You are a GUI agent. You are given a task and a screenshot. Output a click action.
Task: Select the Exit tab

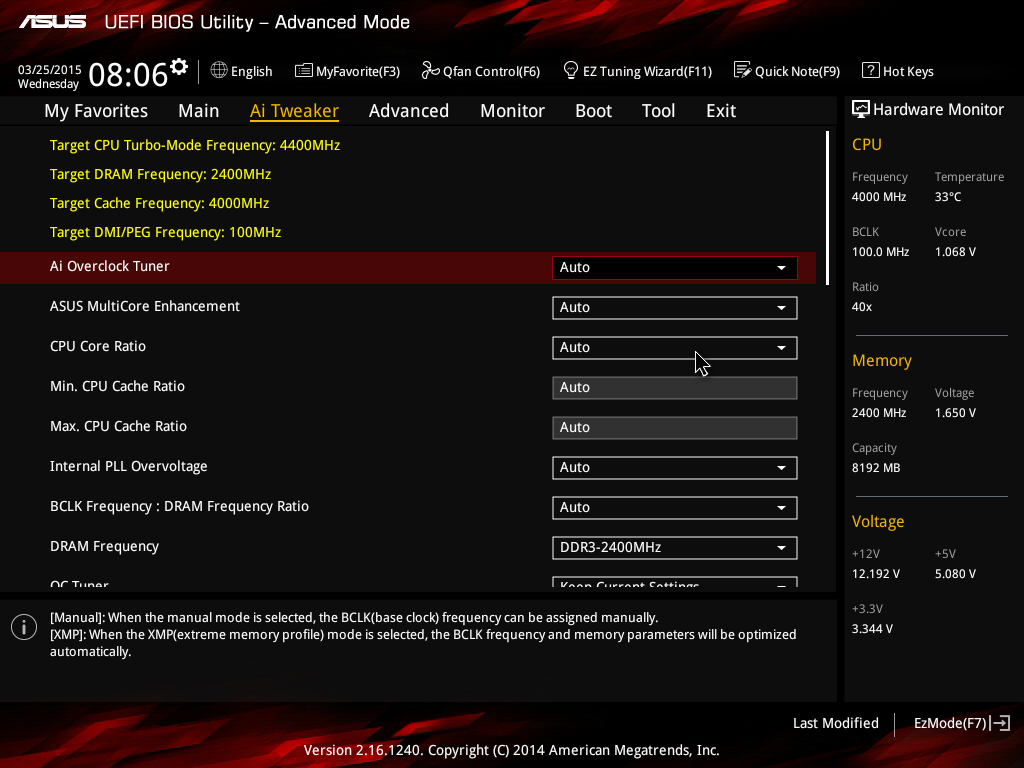[x=721, y=111]
